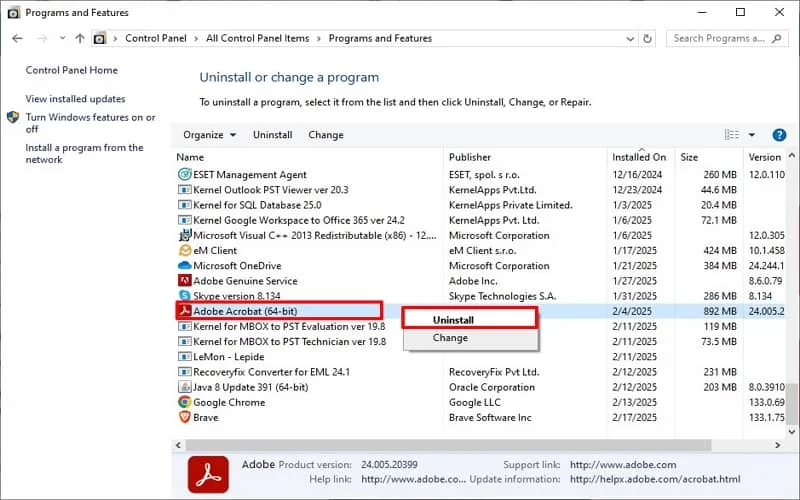The height and width of the screenshot is (500, 800).
Task: Sort by the Installed On column header
Action: point(641,157)
